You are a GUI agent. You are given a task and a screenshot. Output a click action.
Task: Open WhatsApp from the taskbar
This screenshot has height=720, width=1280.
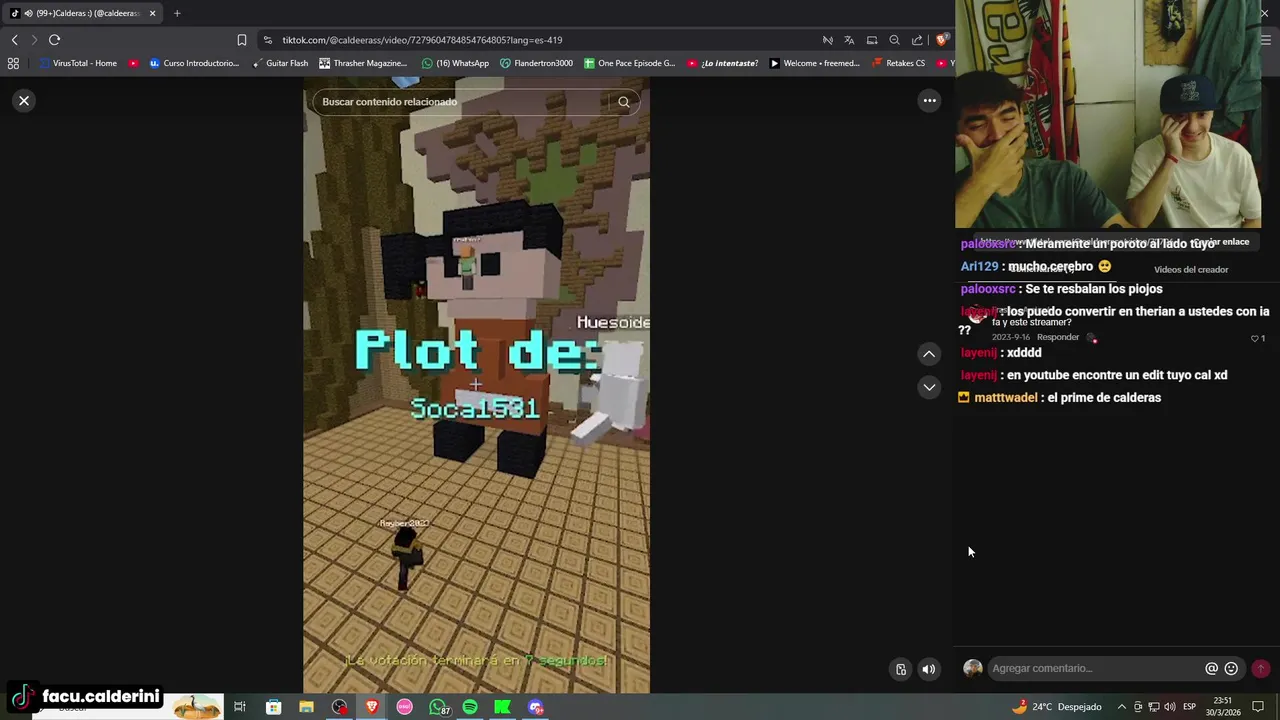point(439,707)
